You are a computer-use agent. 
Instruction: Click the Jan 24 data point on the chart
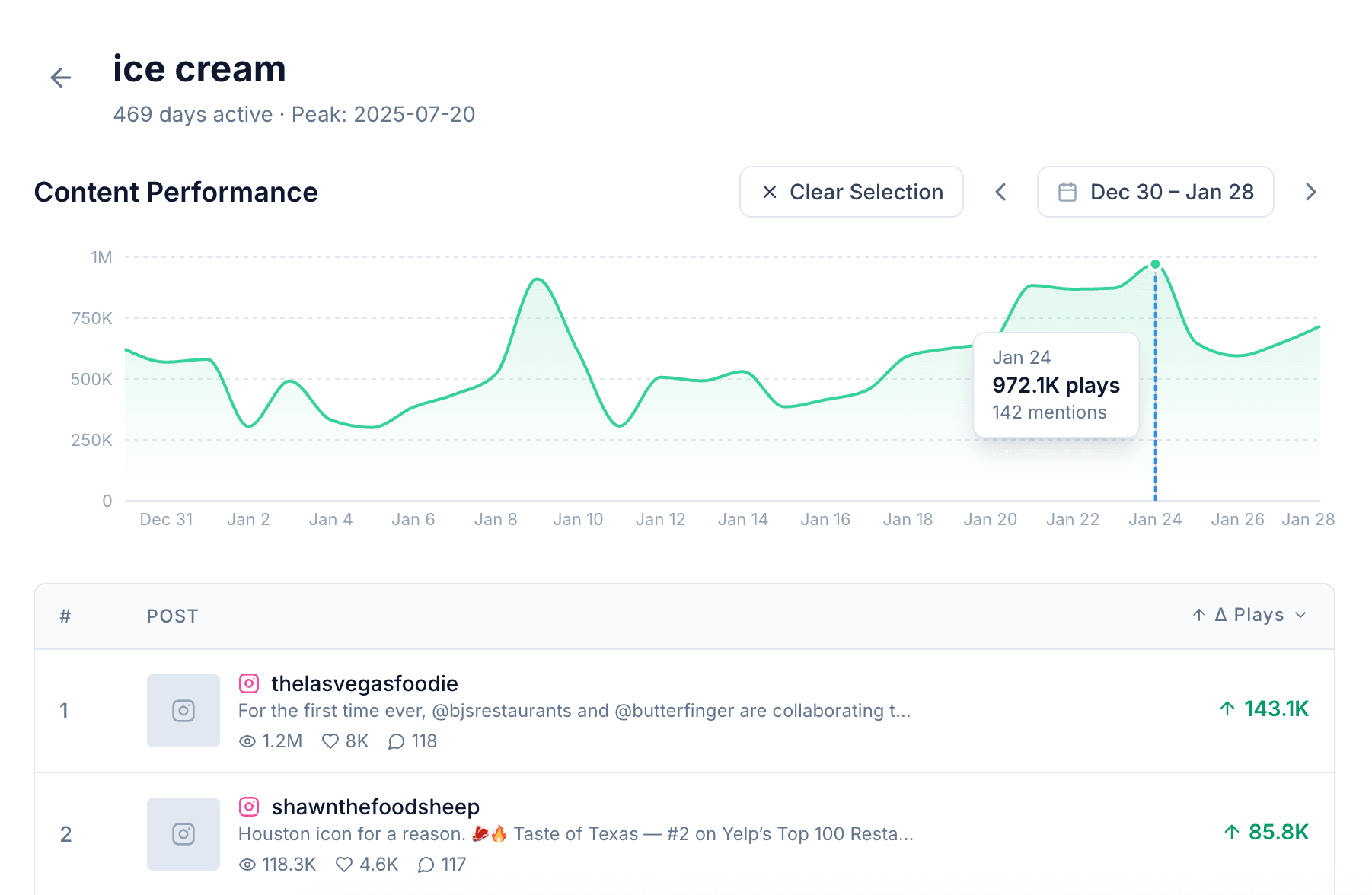(x=1155, y=263)
